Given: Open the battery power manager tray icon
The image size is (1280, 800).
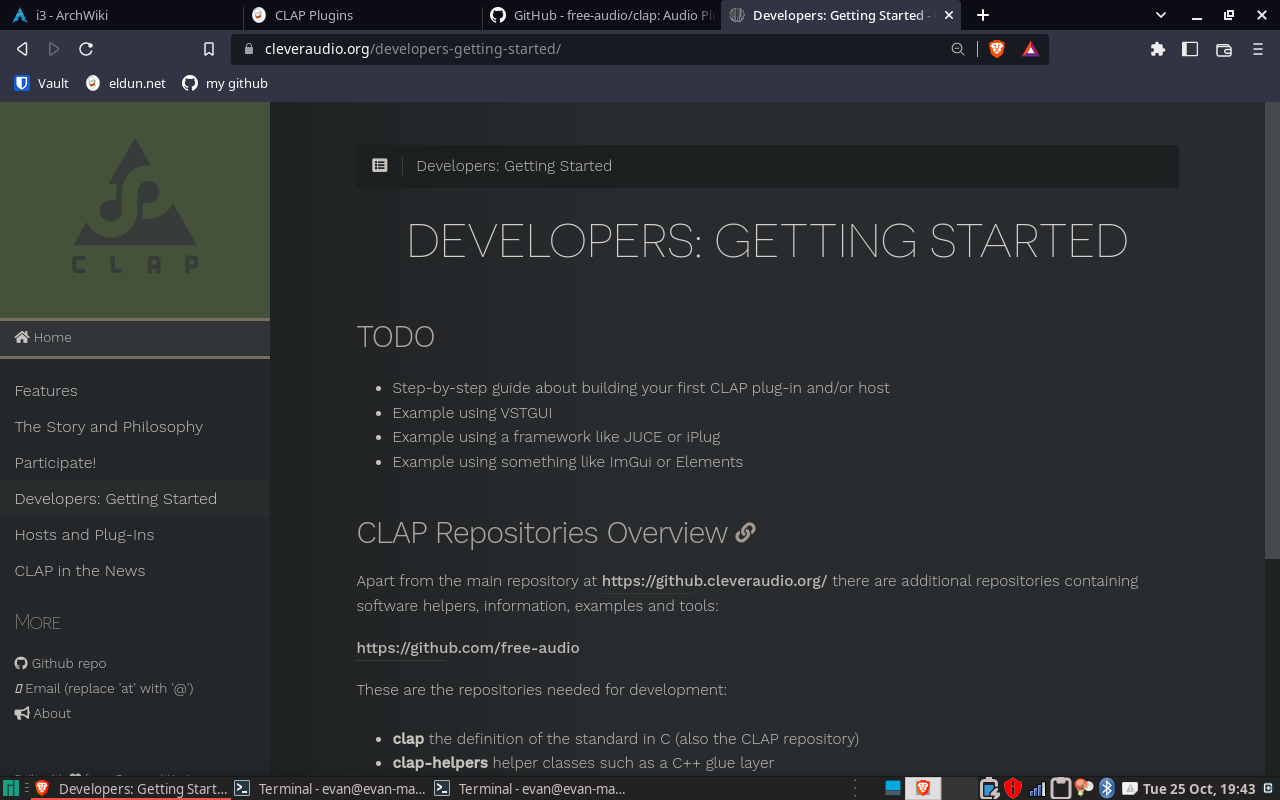Looking at the screenshot, I should 989,789.
